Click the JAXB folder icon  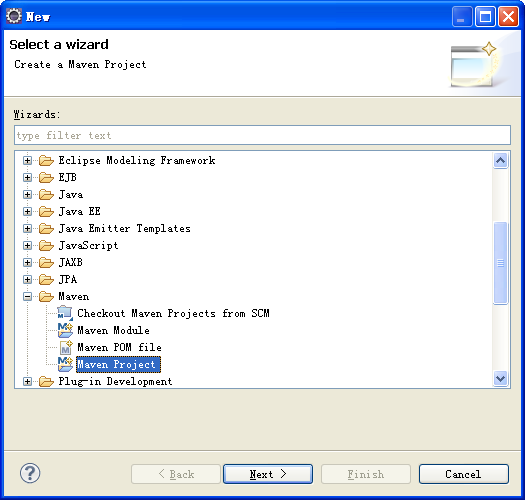[46, 263]
